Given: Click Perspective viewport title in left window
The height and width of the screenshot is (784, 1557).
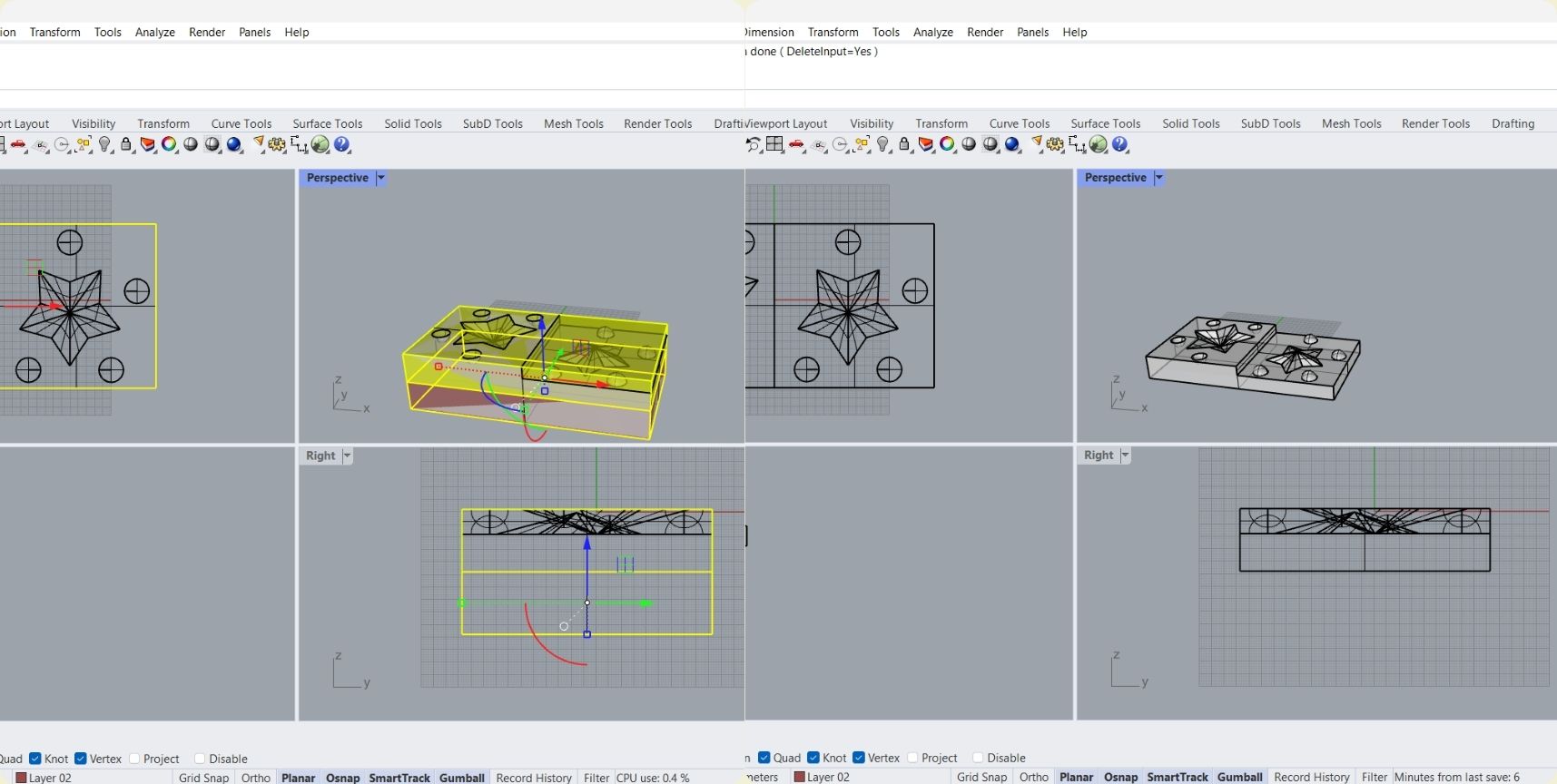Looking at the screenshot, I should coord(338,178).
